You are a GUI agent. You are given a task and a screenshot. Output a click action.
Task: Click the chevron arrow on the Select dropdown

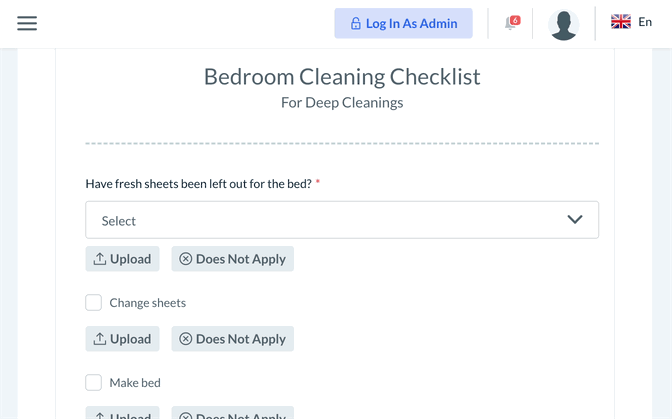click(575, 220)
